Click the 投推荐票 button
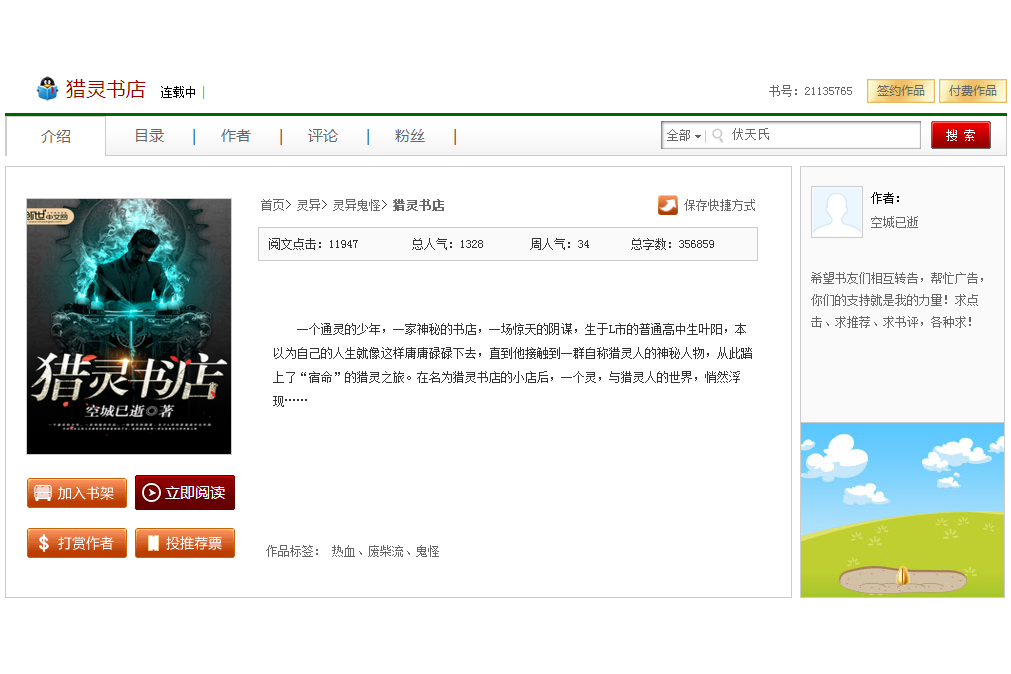Viewport: 1011px width, 674px height. pos(185,543)
